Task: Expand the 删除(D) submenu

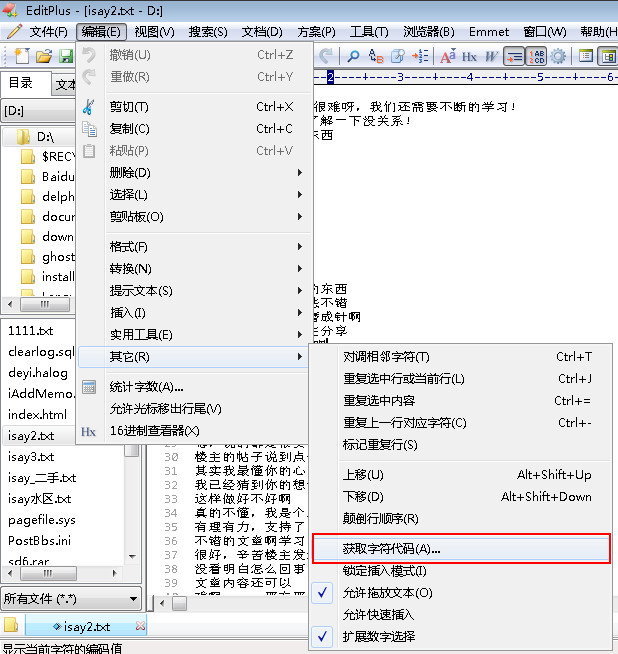Action: tap(194, 173)
